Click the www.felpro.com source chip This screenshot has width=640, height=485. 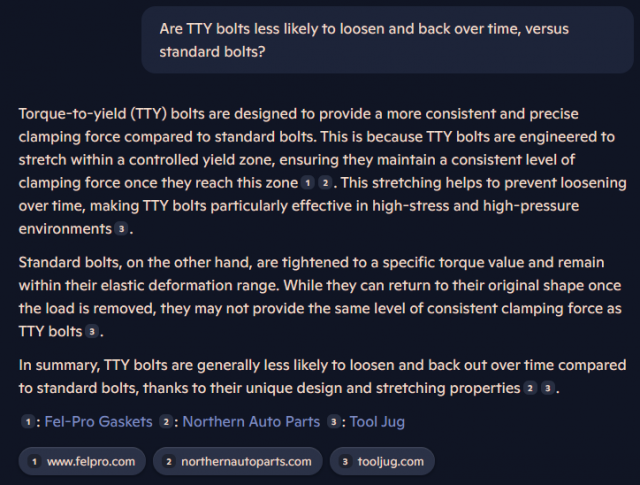tap(82, 461)
